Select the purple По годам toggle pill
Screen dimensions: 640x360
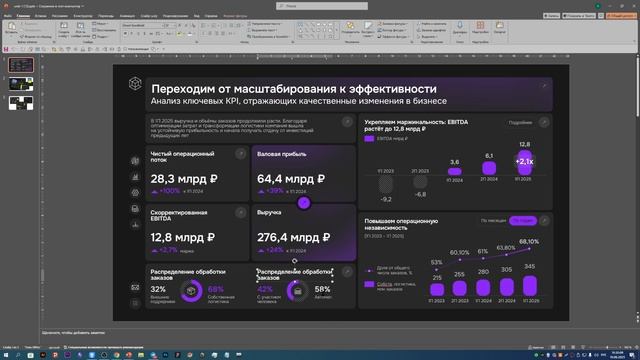[x=523, y=220]
